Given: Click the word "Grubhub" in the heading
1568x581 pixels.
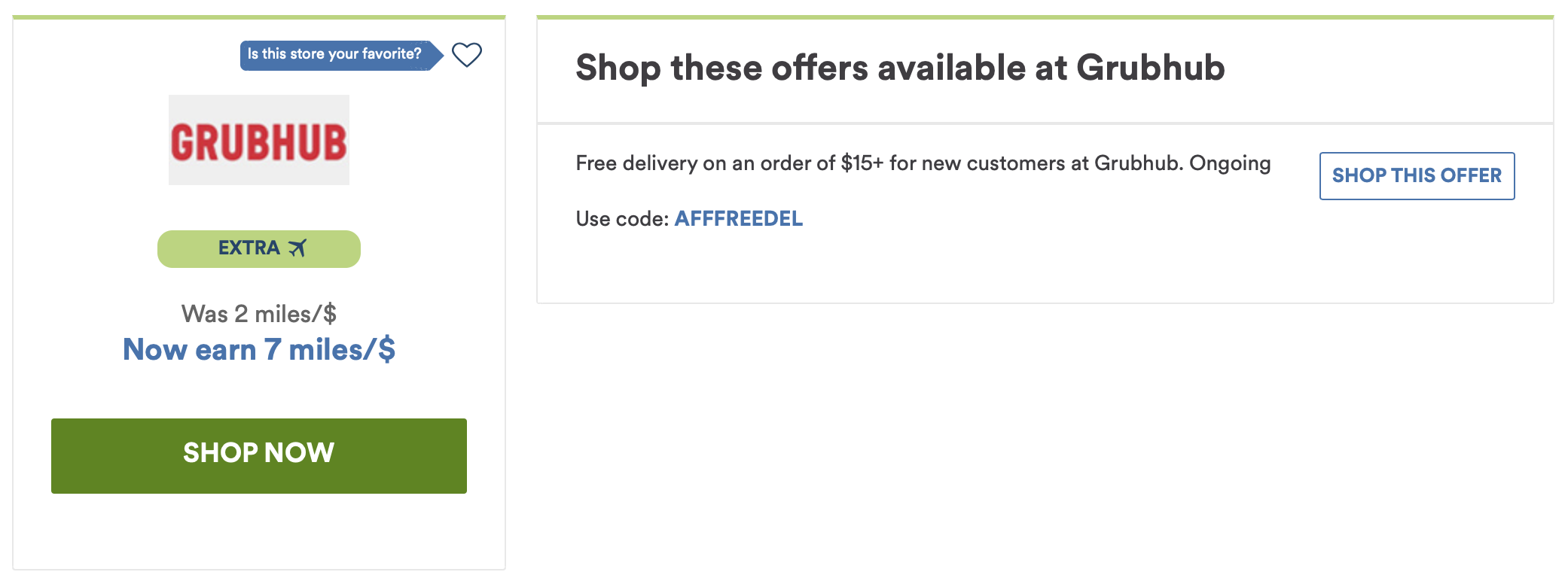Looking at the screenshot, I should pos(1151,68).
